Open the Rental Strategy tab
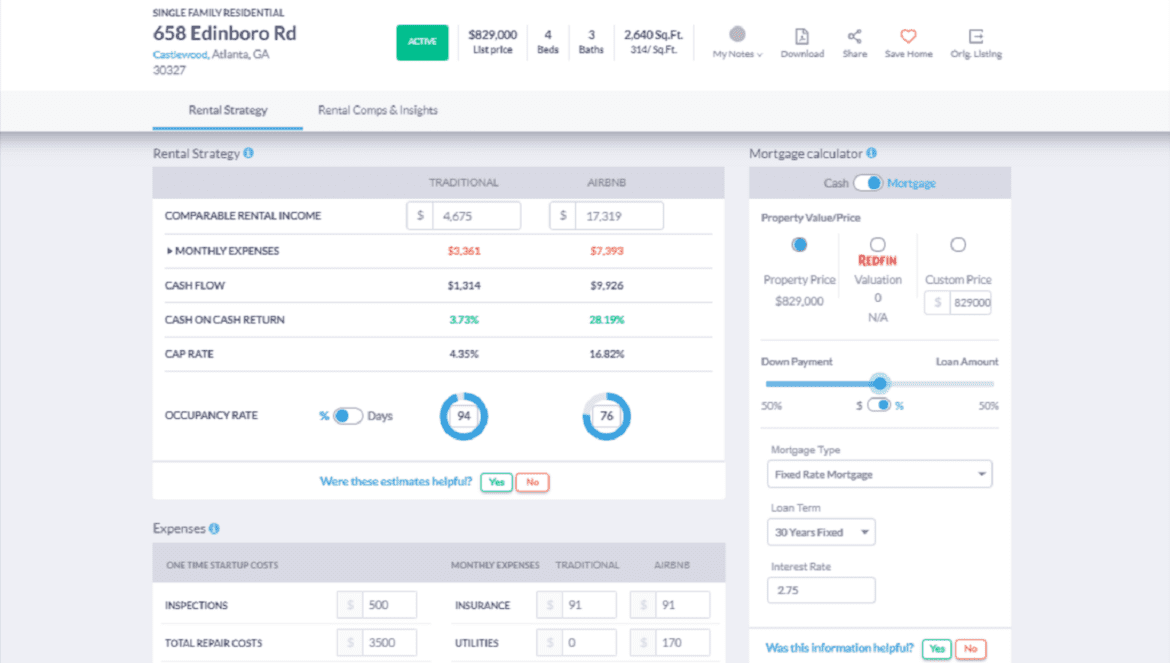Screen dimensions: 1170x663 click(x=227, y=110)
